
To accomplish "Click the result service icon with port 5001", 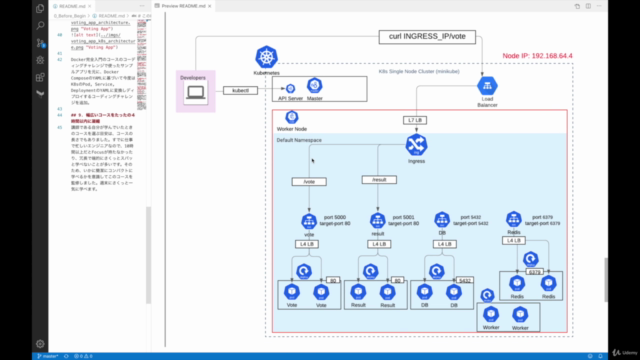I will point(378,220).
